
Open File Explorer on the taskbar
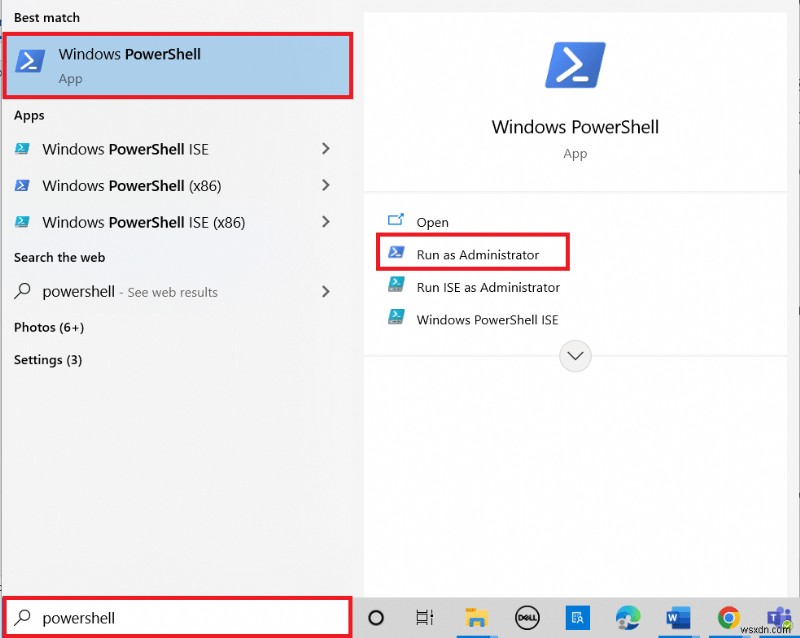[x=477, y=617]
